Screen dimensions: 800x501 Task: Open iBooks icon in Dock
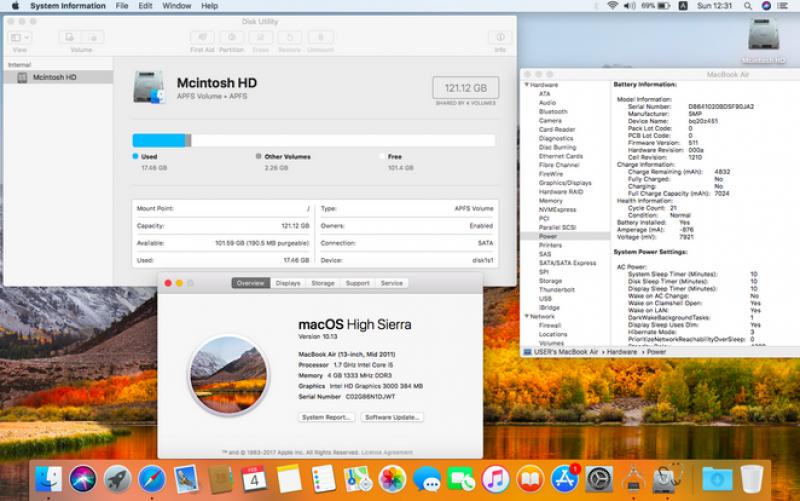530,479
